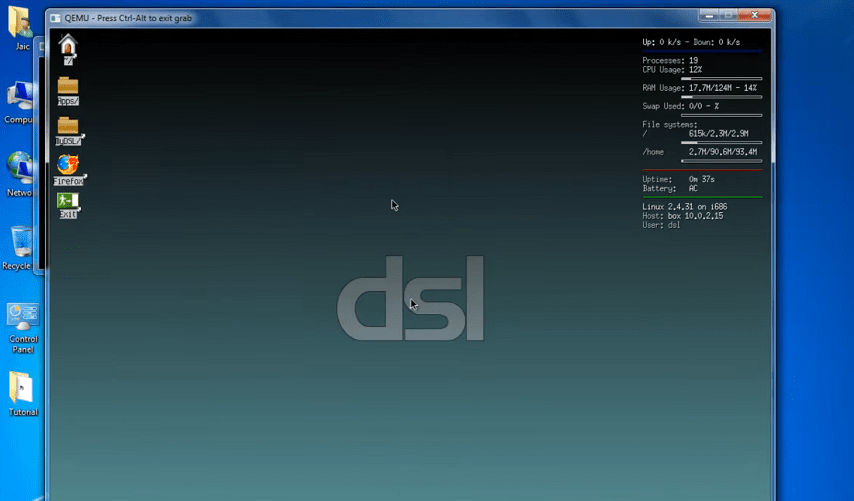Click the CPU Usage 12% text
The height and width of the screenshot is (501, 854).
click(x=672, y=70)
